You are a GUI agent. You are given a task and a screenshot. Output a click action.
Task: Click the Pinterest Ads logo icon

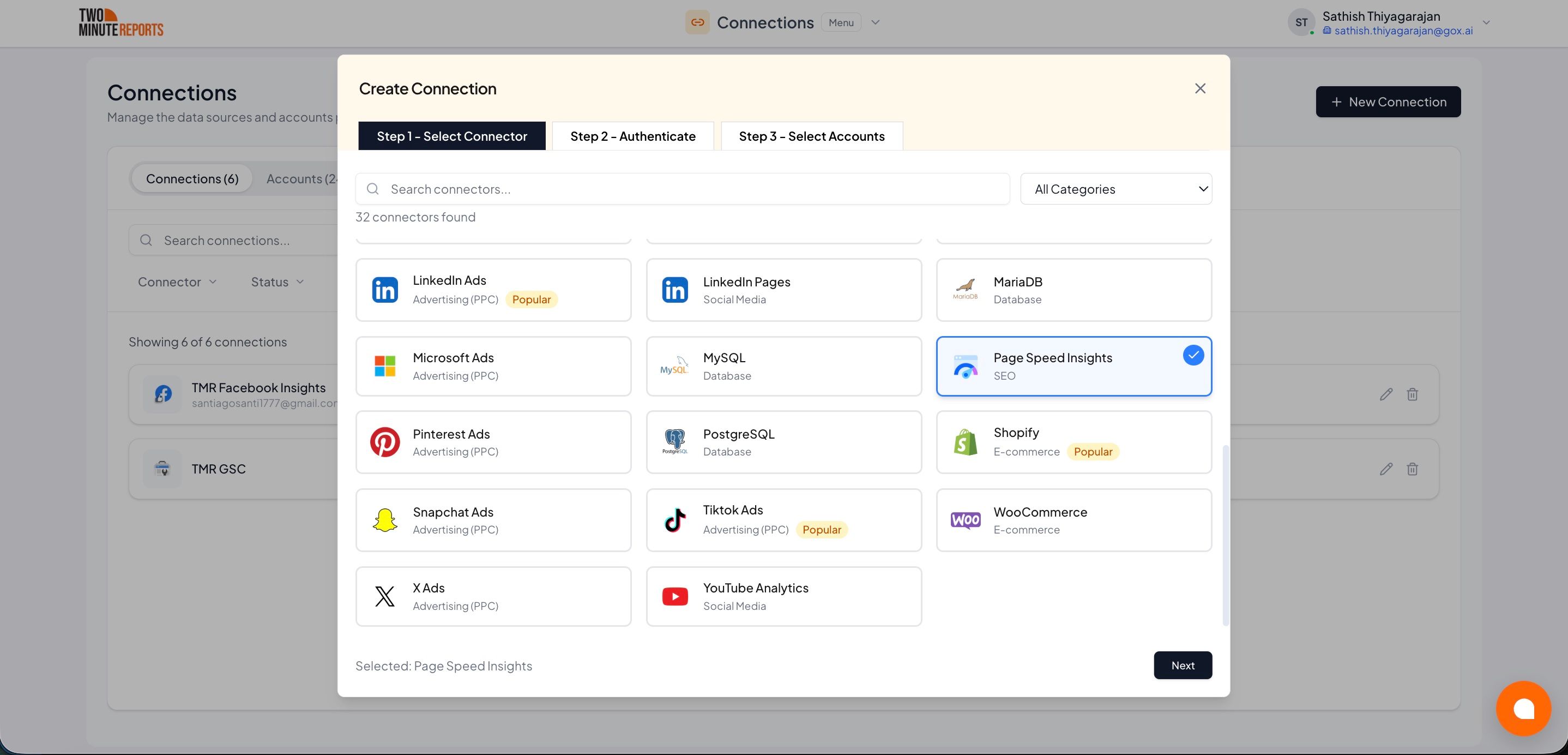point(385,442)
